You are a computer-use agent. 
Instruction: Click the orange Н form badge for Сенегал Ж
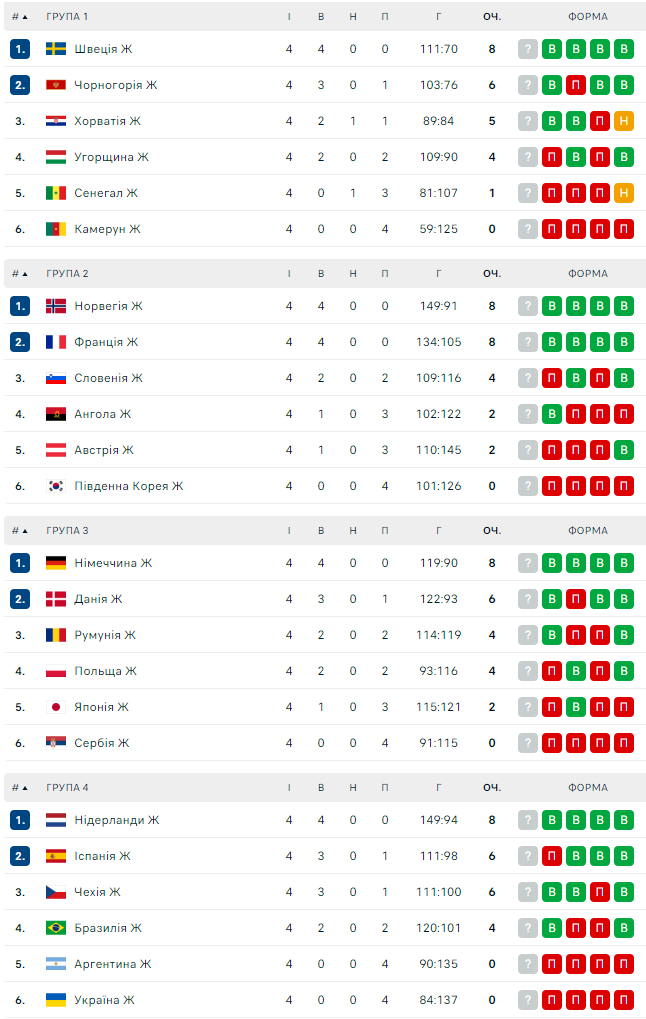pyautogui.click(x=624, y=193)
